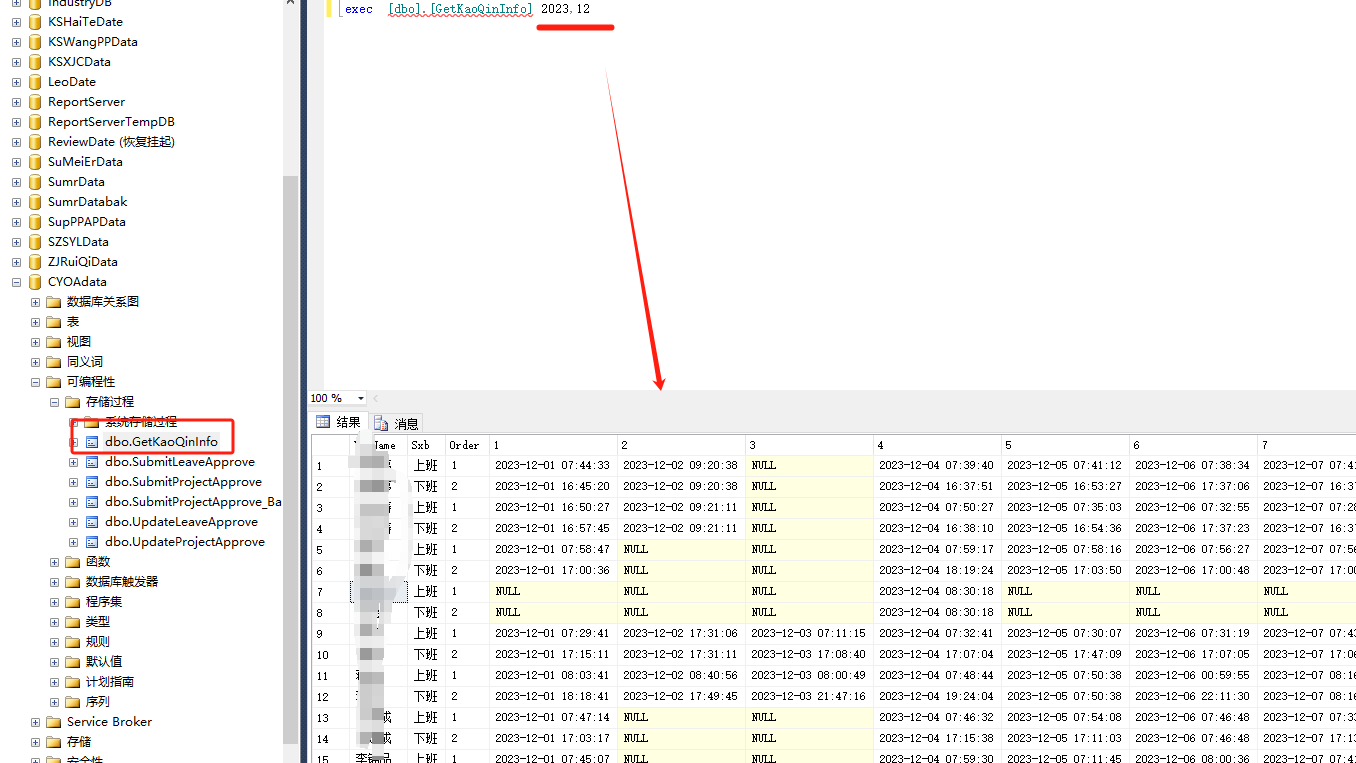Click cell 2023-12-04 18:19:24
Image resolution: width=1356 pixels, height=763 pixels.
(x=937, y=570)
